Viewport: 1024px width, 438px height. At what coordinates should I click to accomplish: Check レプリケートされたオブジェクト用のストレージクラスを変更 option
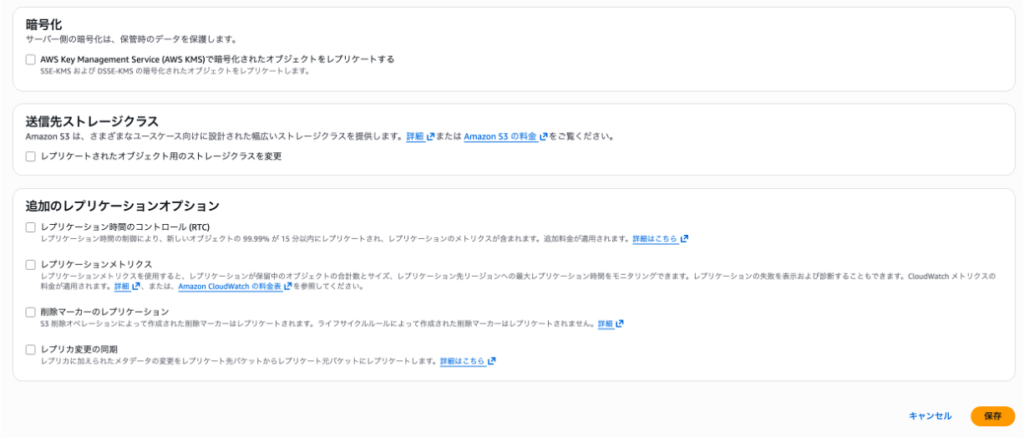click(x=31, y=157)
